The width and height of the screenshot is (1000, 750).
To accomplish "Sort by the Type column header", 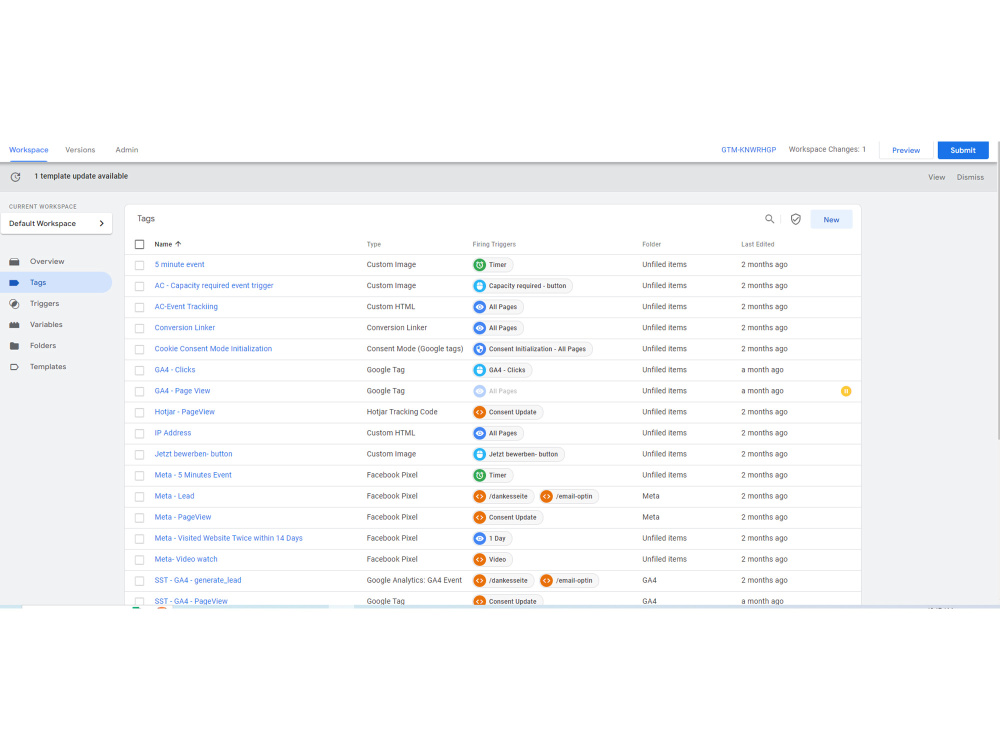I will (374, 244).
